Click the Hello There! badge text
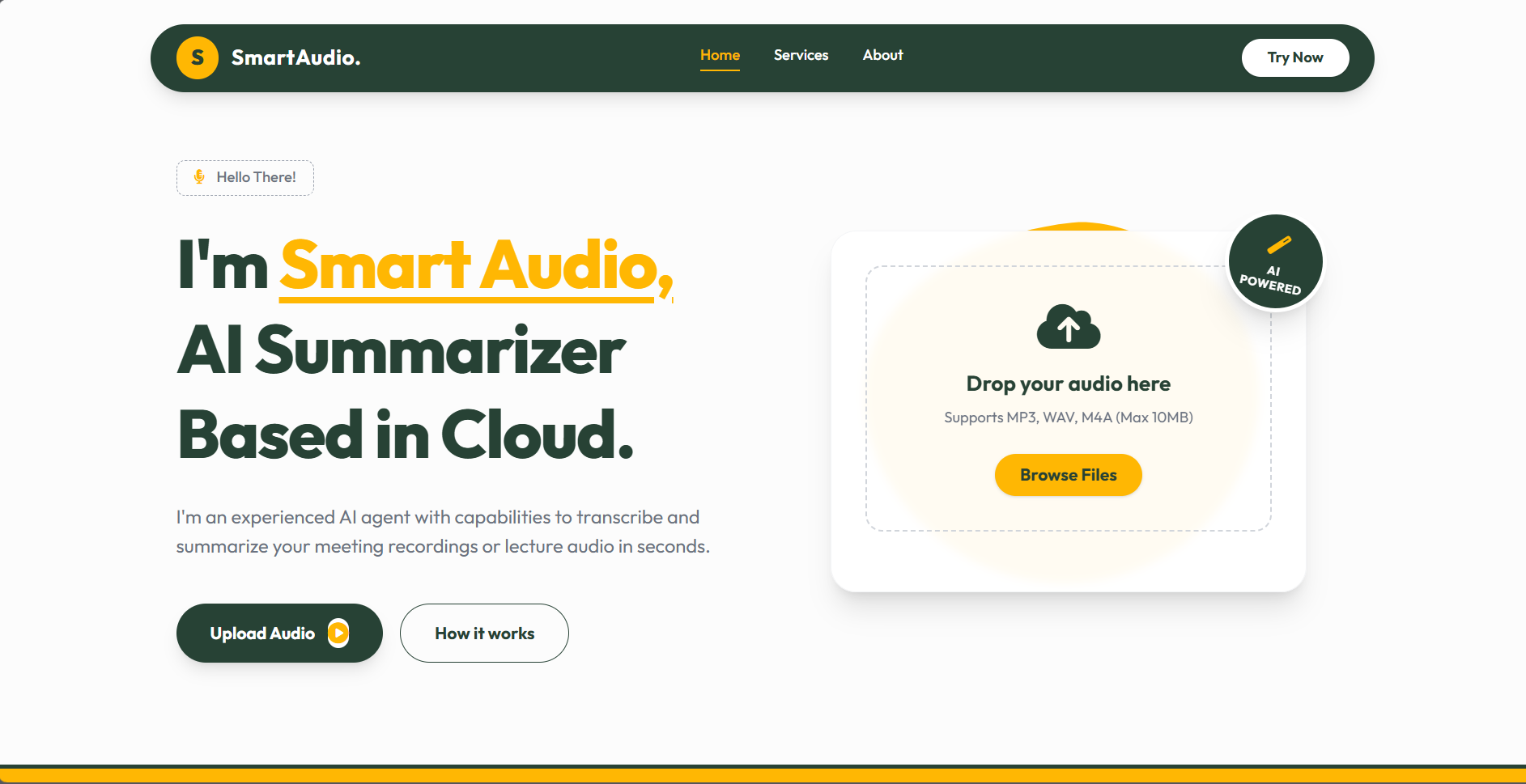Screen dimensions: 1526x784 pos(256,177)
